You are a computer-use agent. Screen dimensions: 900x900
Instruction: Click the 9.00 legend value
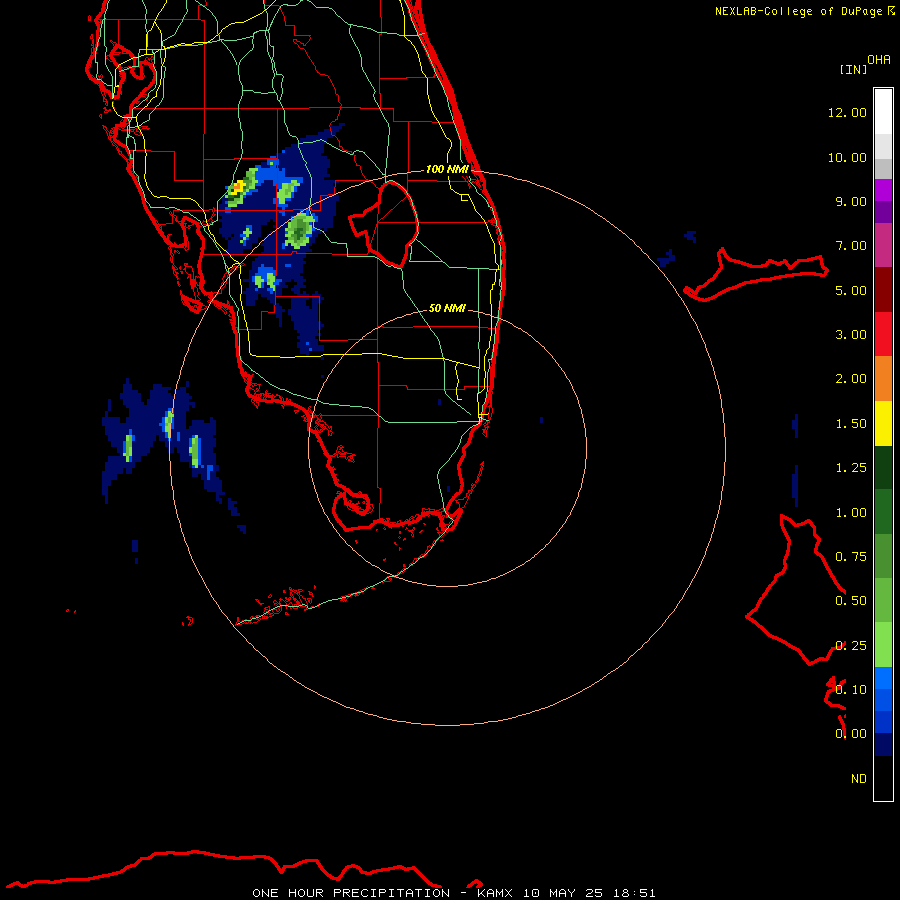point(851,201)
